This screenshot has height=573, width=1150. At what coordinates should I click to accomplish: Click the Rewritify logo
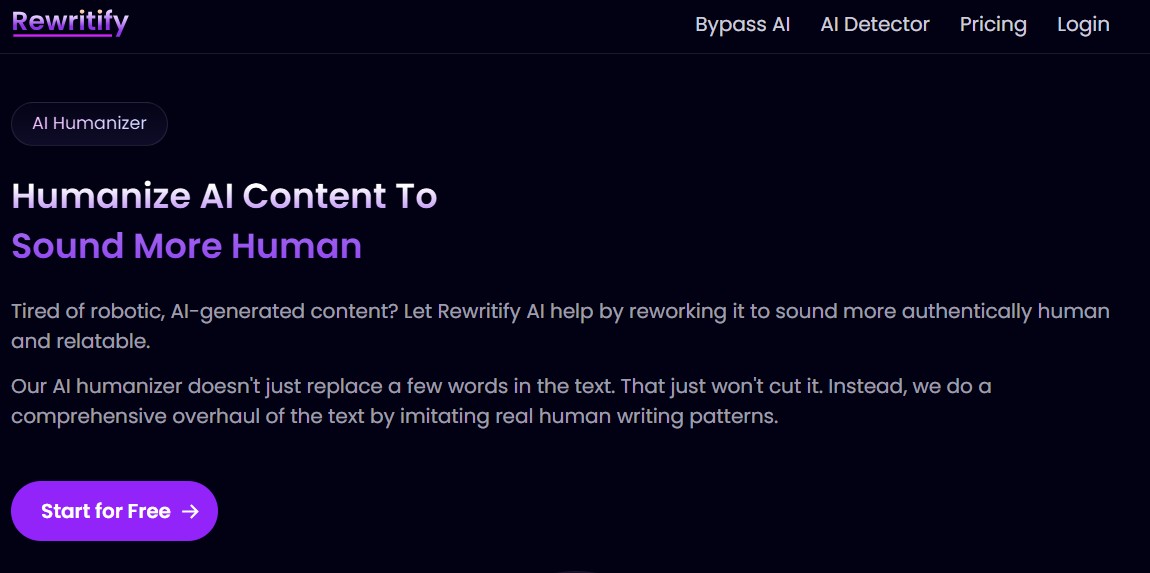(x=70, y=22)
